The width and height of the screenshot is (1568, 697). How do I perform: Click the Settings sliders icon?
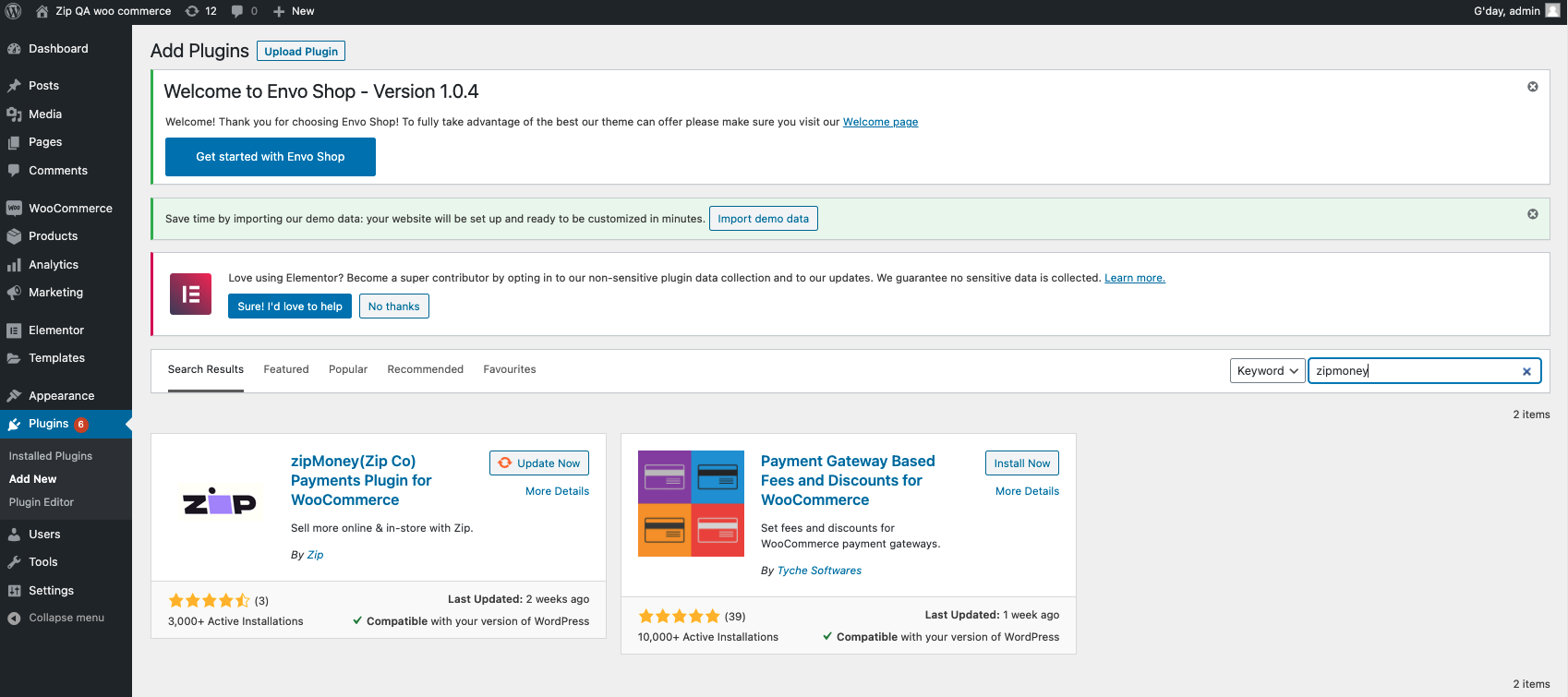point(14,591)
